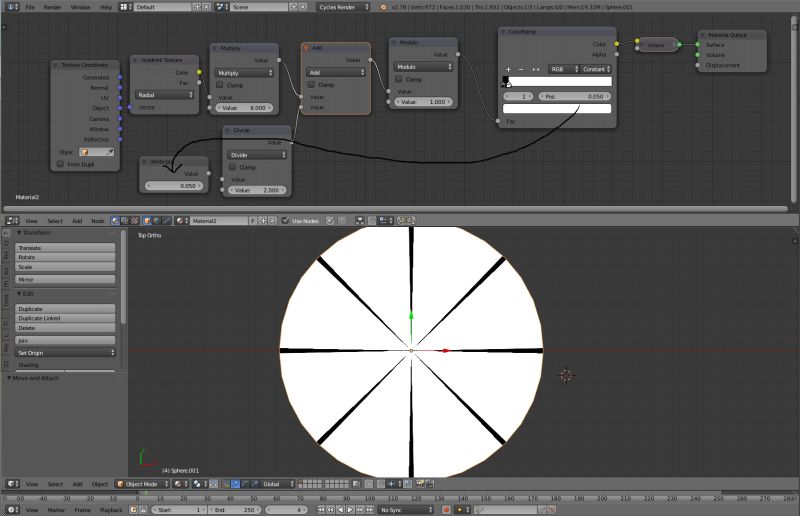Open the 3D view editor type selector
Viewport: 800px width, 516px height.
[12, 484]
